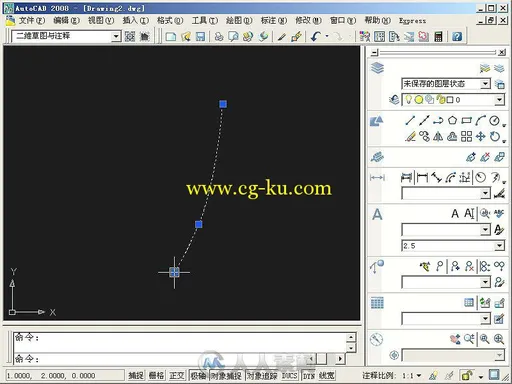Toggle 对象追踪 object tracking
This screenshot has width=512, height=384.
262,375
